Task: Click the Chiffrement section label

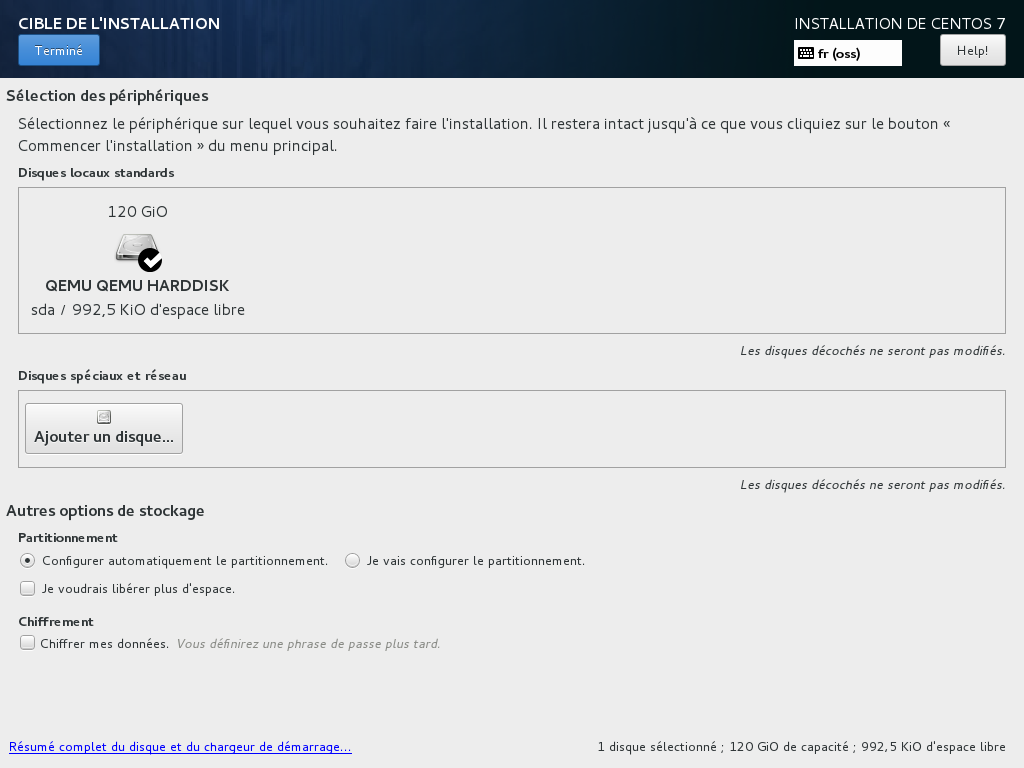Action: [56, 622]
